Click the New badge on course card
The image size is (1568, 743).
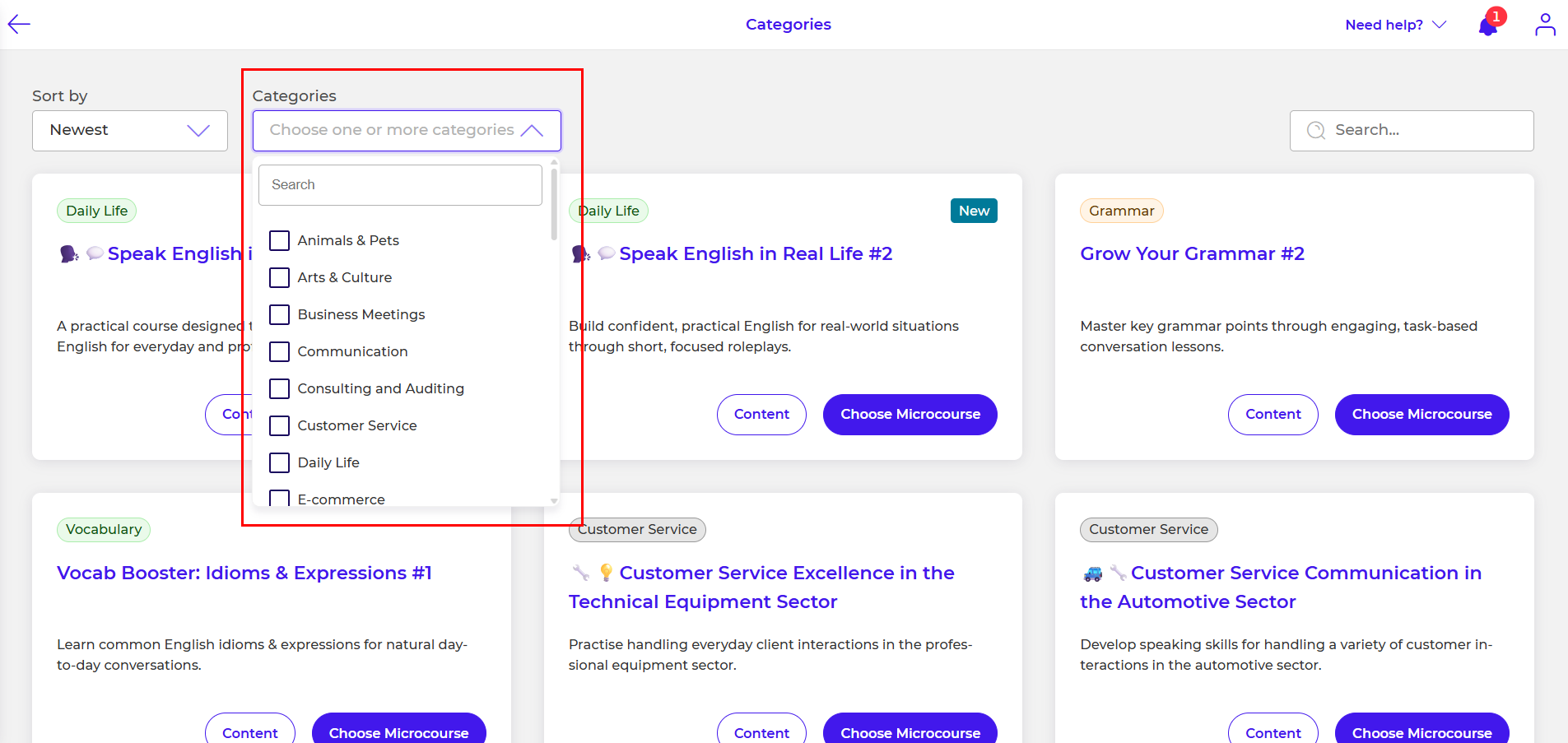(x=973, y=211)
